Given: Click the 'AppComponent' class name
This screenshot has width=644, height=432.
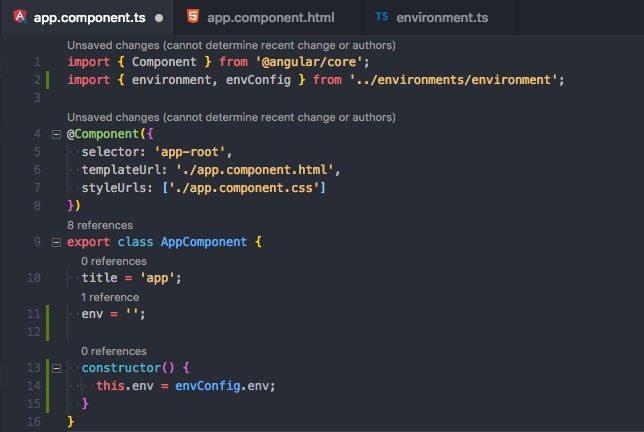Looking at the screenshot, I should [x=204, y=242].
